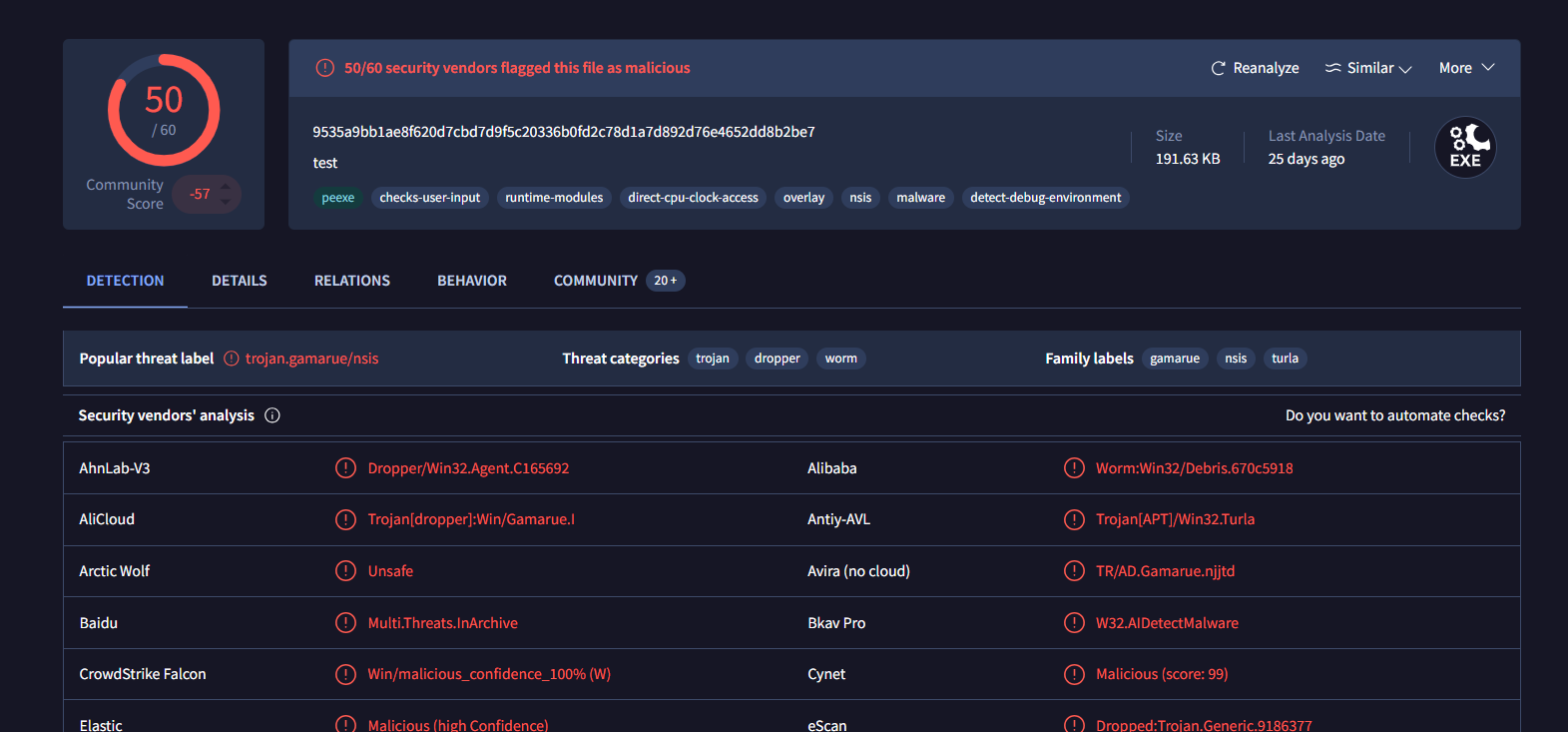The image size is (1568, 732).
Task: Select the detect-debug-environment tag
Action: [1045, 198]
